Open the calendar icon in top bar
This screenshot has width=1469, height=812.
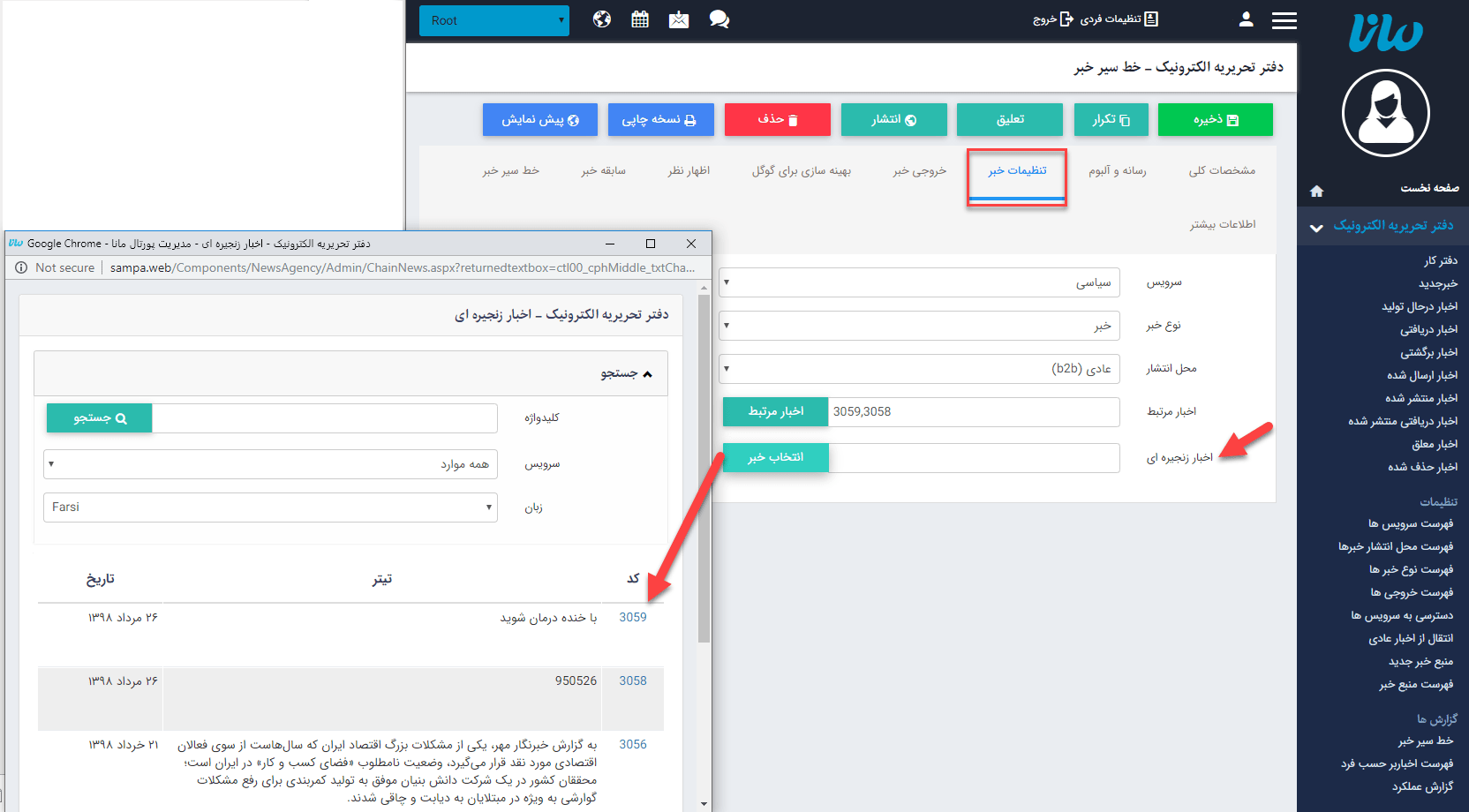tap(640, 19)
